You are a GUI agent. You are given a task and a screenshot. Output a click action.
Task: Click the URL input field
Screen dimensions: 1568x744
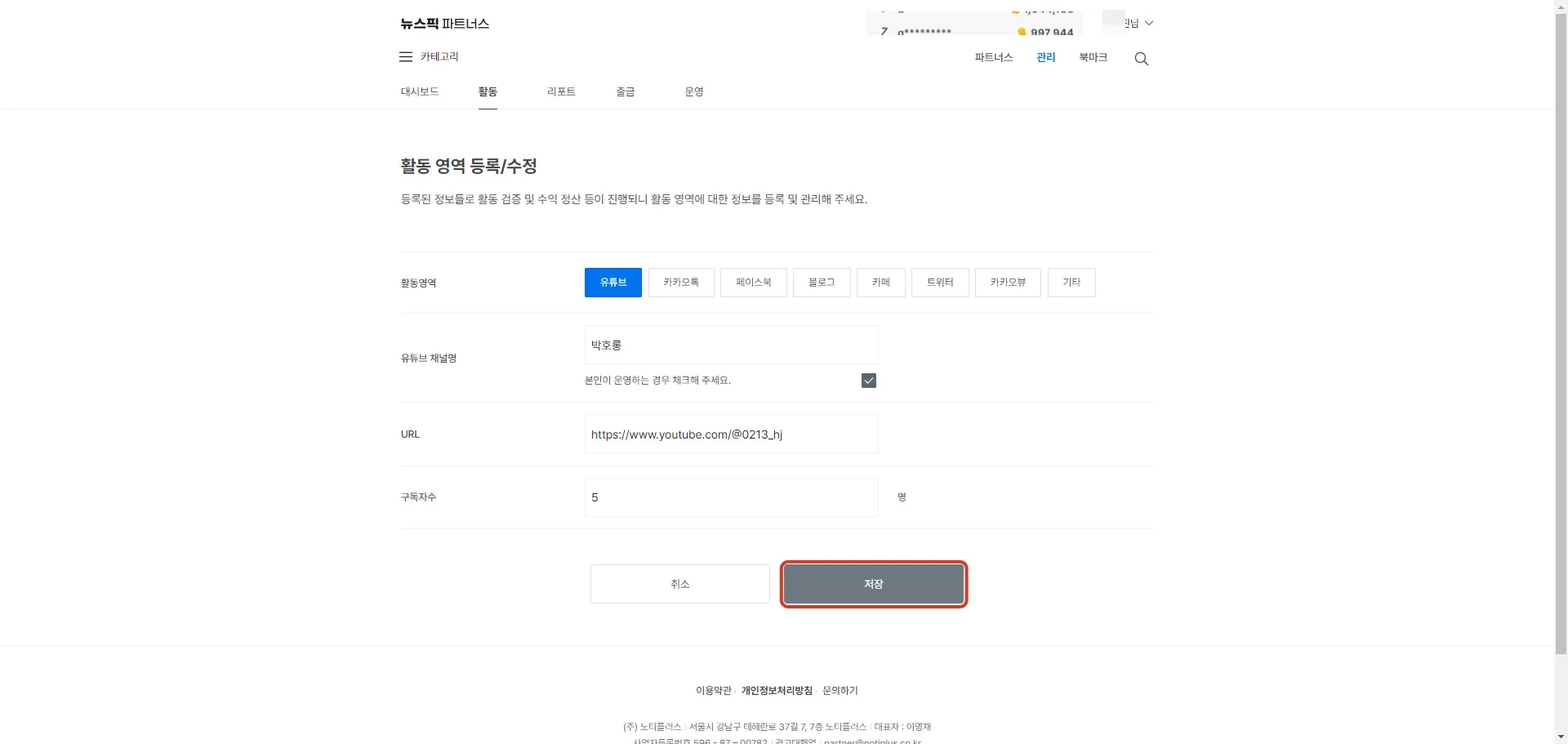(x=732, y=434)
